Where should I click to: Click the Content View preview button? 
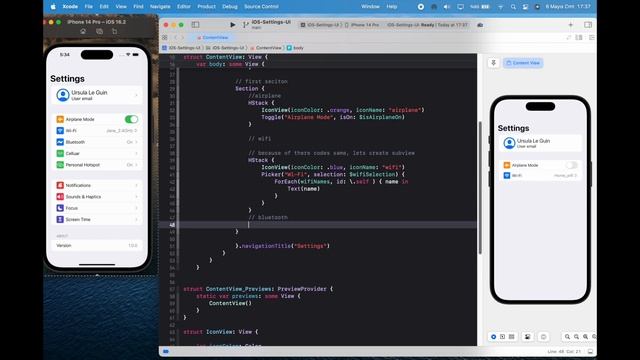pos(523,63)
